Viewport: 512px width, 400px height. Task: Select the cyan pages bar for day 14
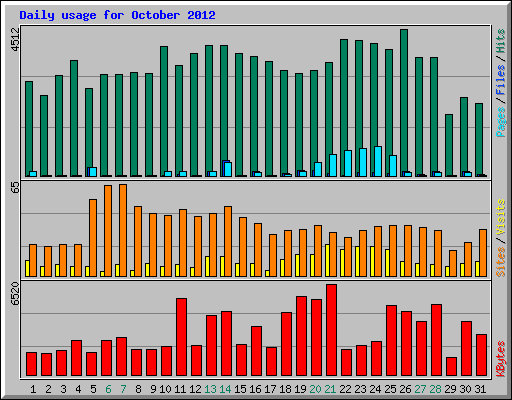click(228, 169)
